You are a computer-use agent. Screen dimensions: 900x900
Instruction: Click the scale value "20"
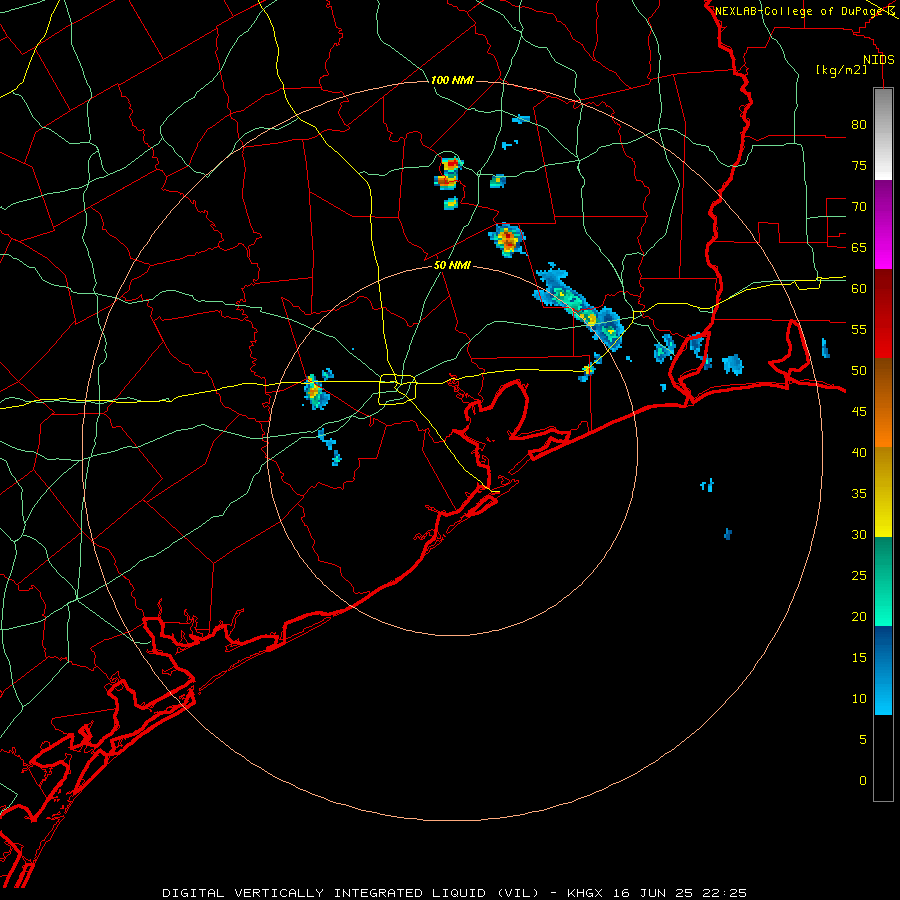pos(859,616)
